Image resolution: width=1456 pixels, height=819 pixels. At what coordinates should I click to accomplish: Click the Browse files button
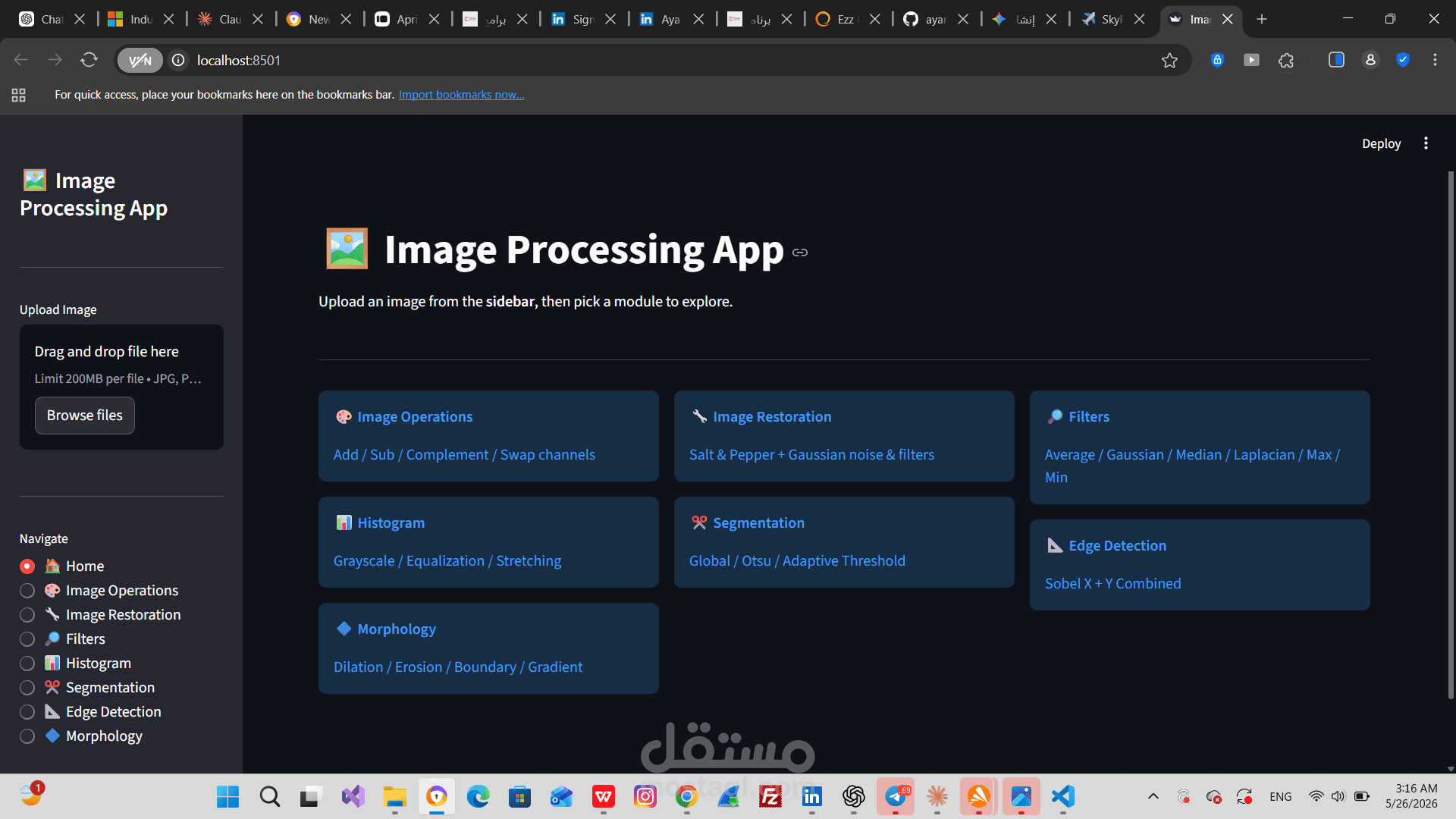point(85,416)
